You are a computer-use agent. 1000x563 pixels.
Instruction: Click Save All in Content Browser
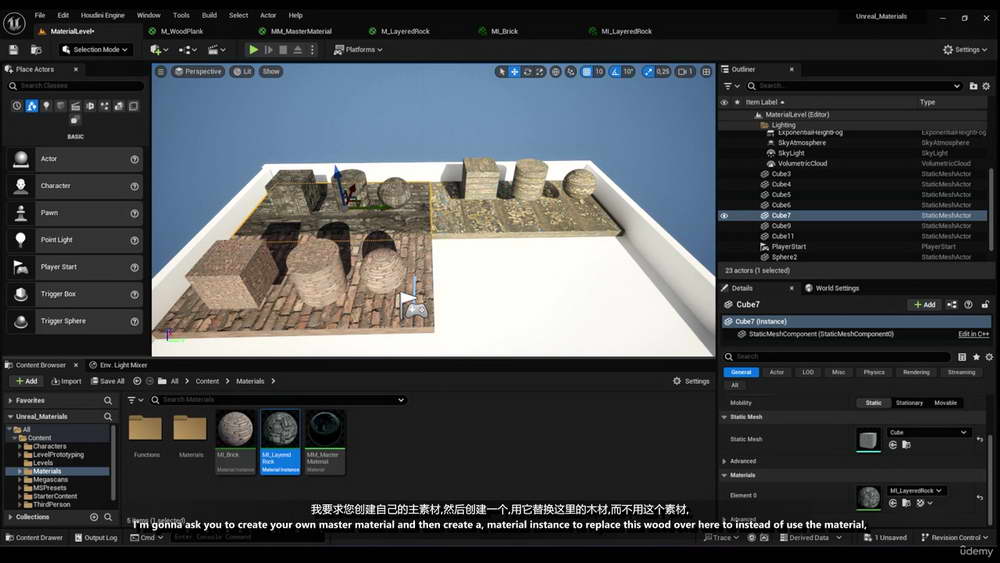[x=108, y=381]
